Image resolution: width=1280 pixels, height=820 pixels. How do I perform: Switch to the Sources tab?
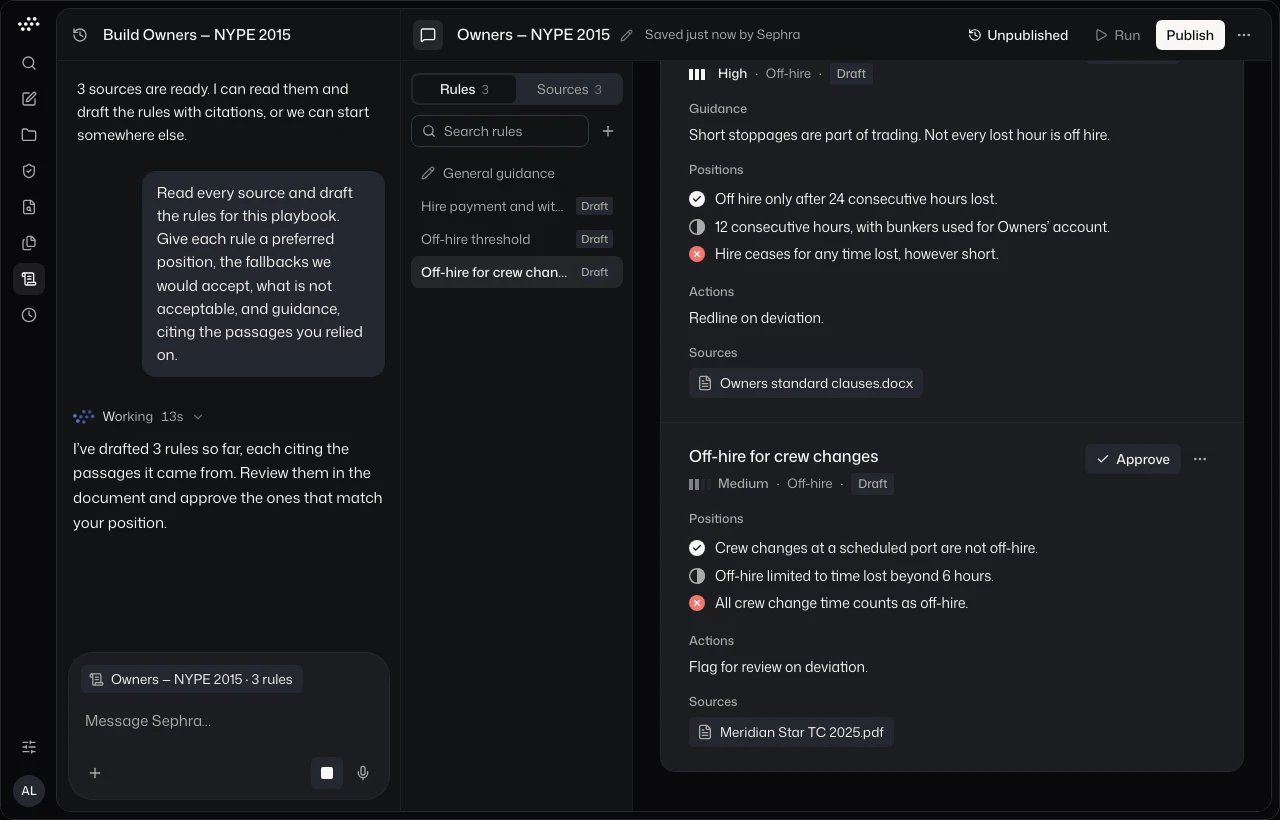pyautogui.click(x=569, y=89)
